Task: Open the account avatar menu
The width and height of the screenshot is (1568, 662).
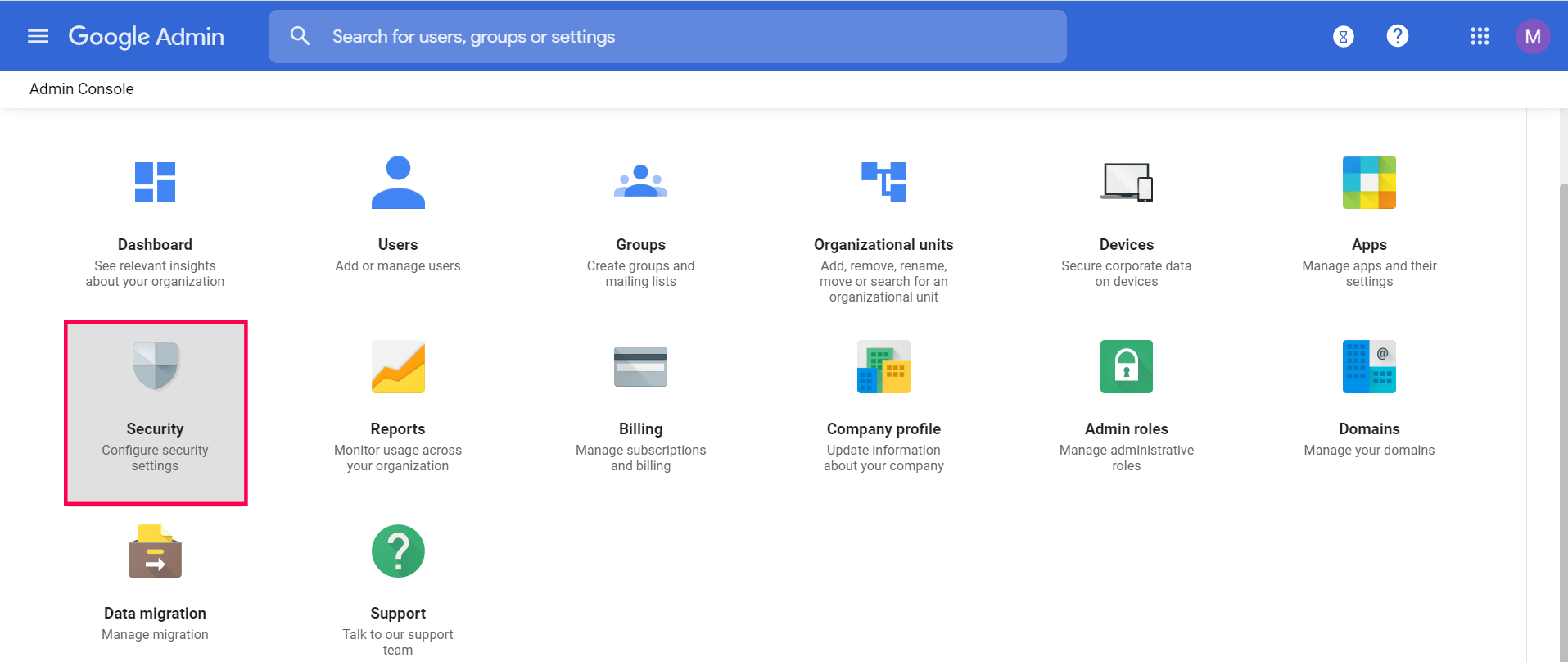Action: [1533, 36]
